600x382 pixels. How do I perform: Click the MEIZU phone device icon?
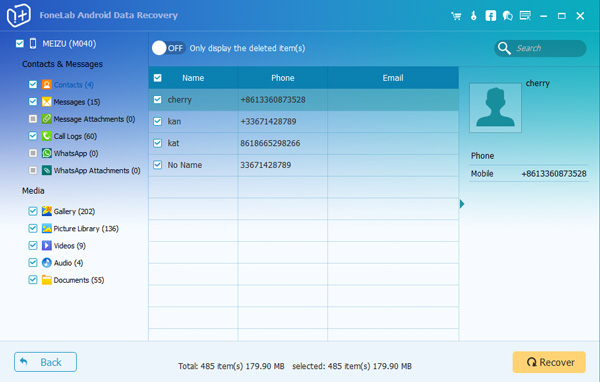[x=33, y=44]
